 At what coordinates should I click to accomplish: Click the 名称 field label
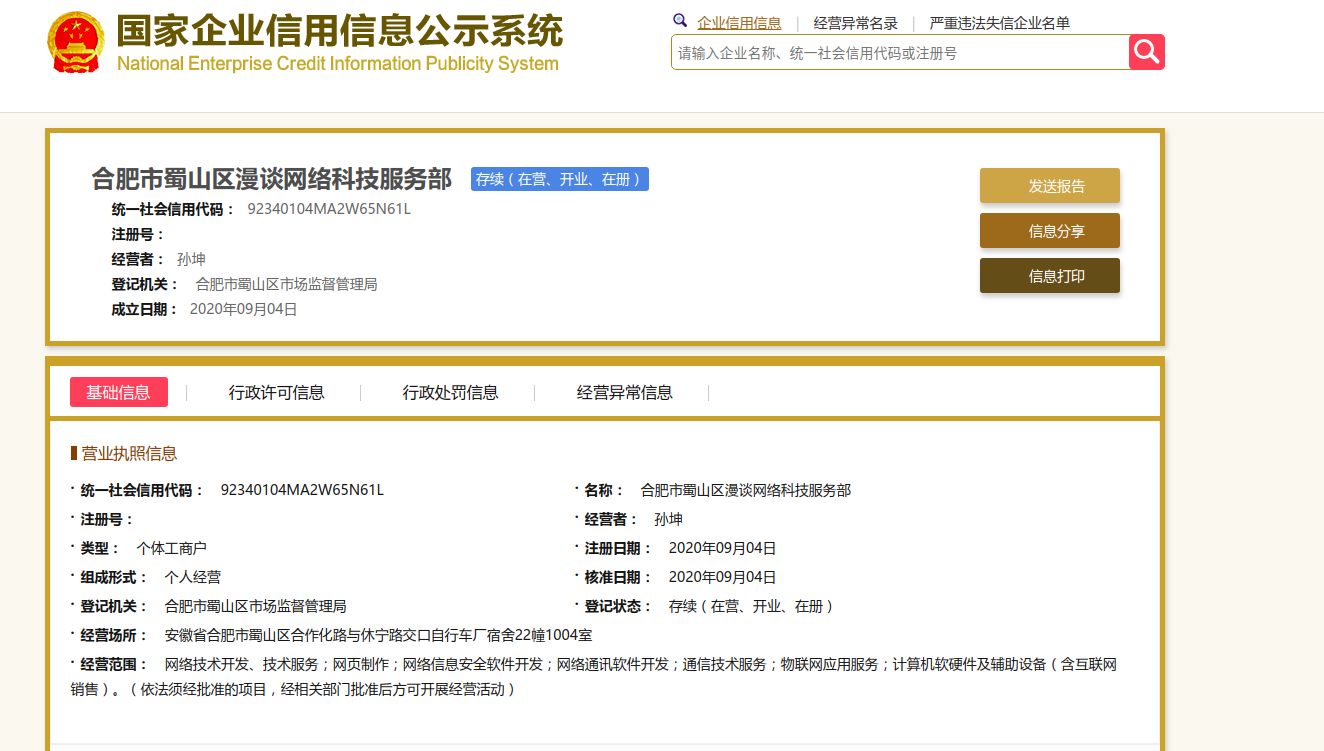click(604, 490)
